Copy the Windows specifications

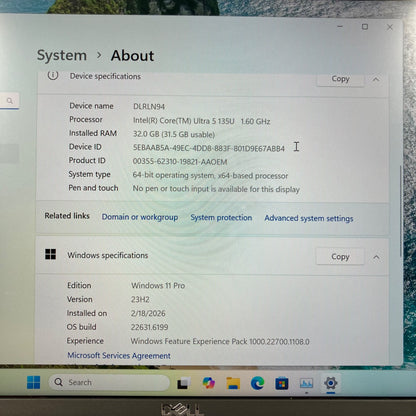point(340,257)
